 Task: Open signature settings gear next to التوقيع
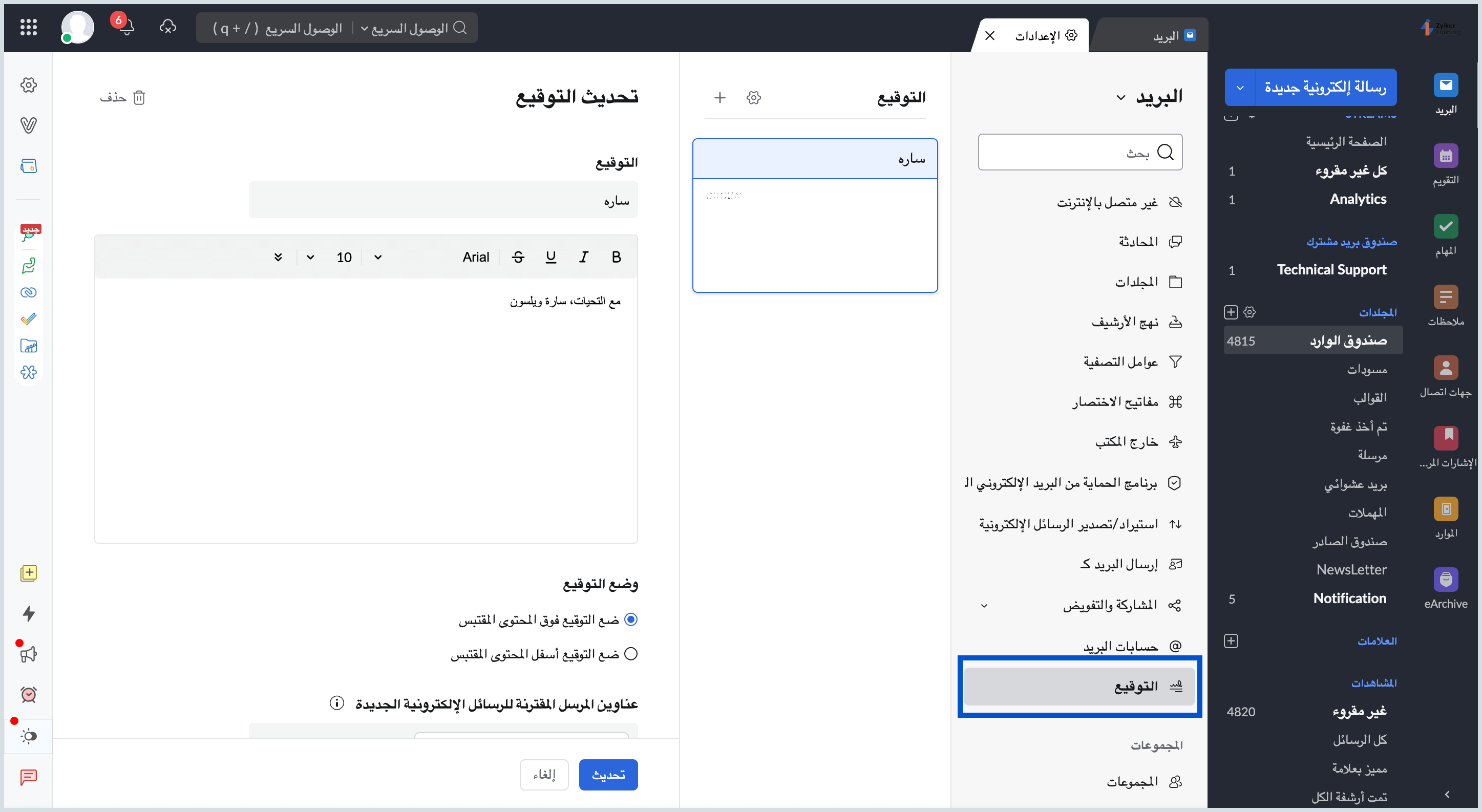click(754, 98)
